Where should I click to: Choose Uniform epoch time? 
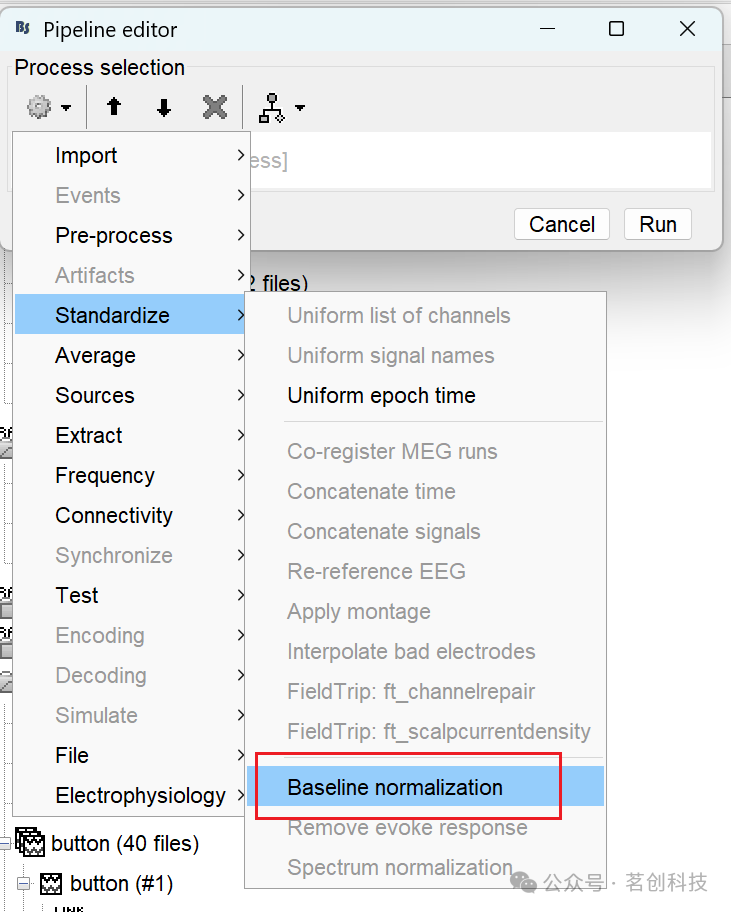coord(426,396)
